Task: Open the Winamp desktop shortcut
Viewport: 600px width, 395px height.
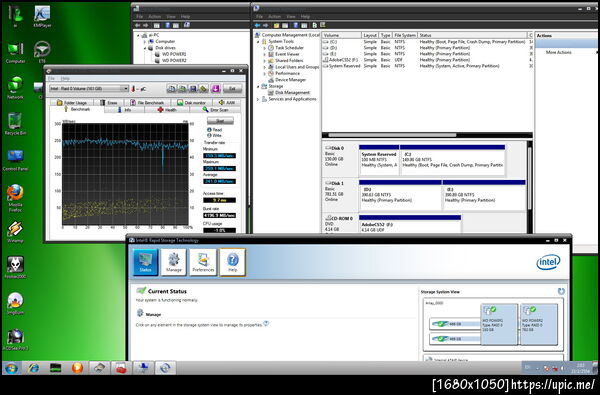Action: 15,232
